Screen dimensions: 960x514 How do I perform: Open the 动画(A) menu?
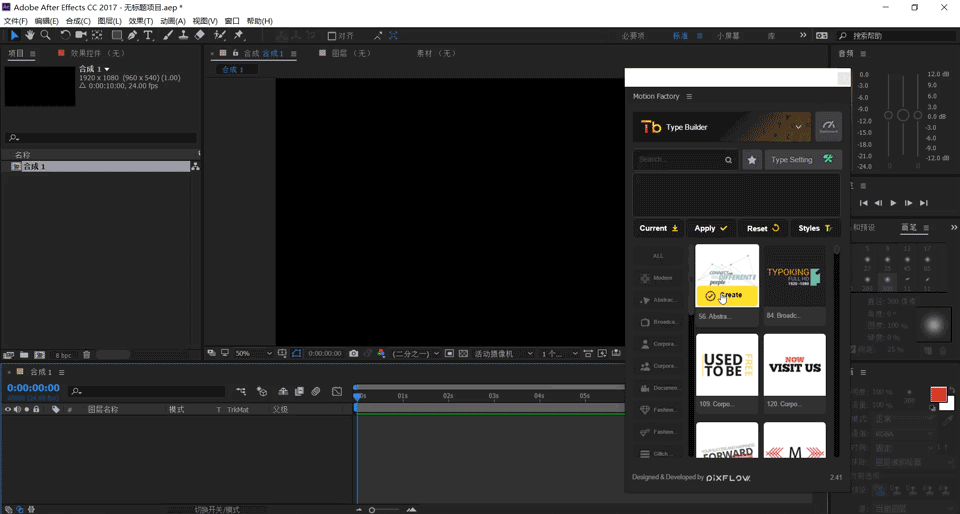[x=173, y=21]
